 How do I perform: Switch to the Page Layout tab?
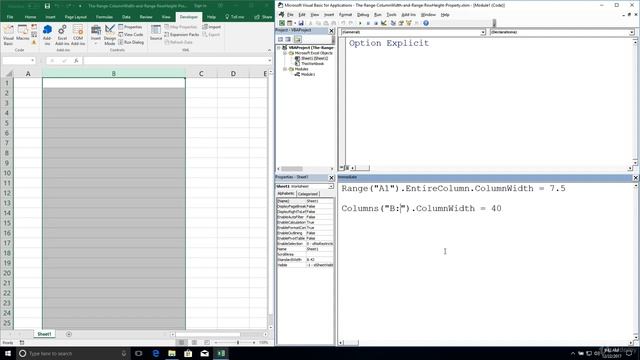76,17
